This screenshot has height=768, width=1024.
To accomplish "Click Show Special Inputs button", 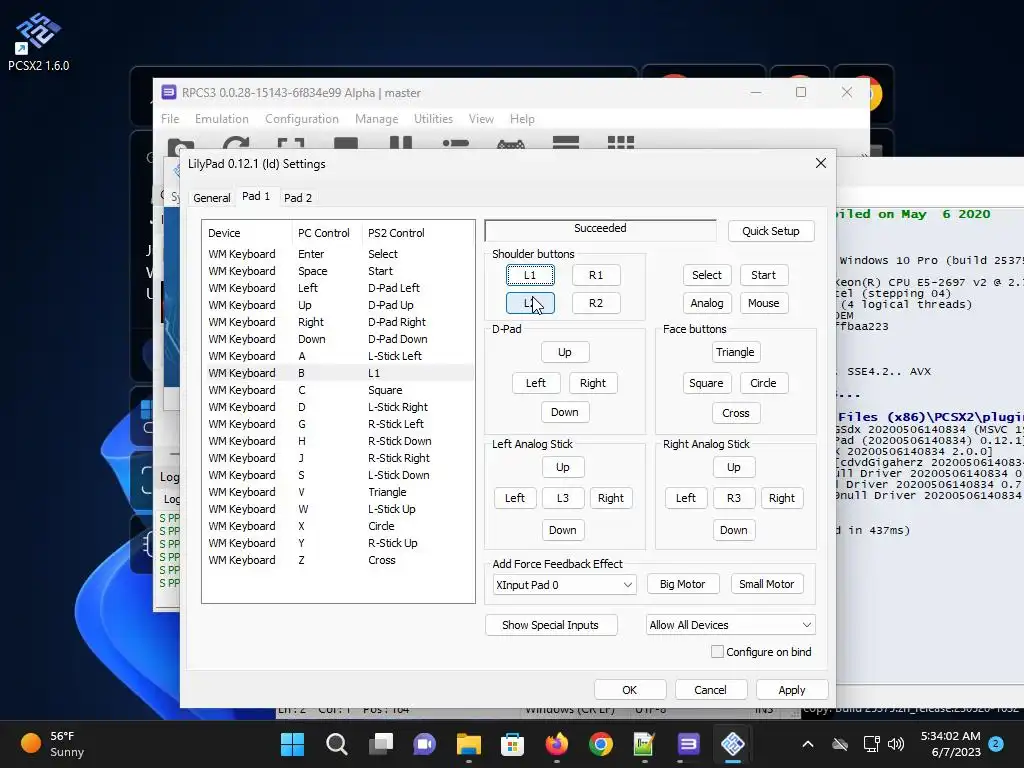I will pos(551,625).
